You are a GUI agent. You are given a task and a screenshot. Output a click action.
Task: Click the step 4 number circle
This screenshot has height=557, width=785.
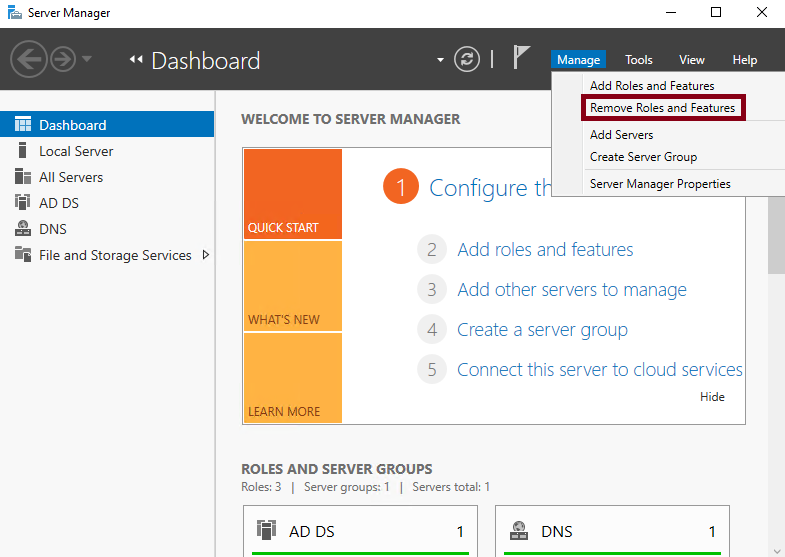point(432,329)
